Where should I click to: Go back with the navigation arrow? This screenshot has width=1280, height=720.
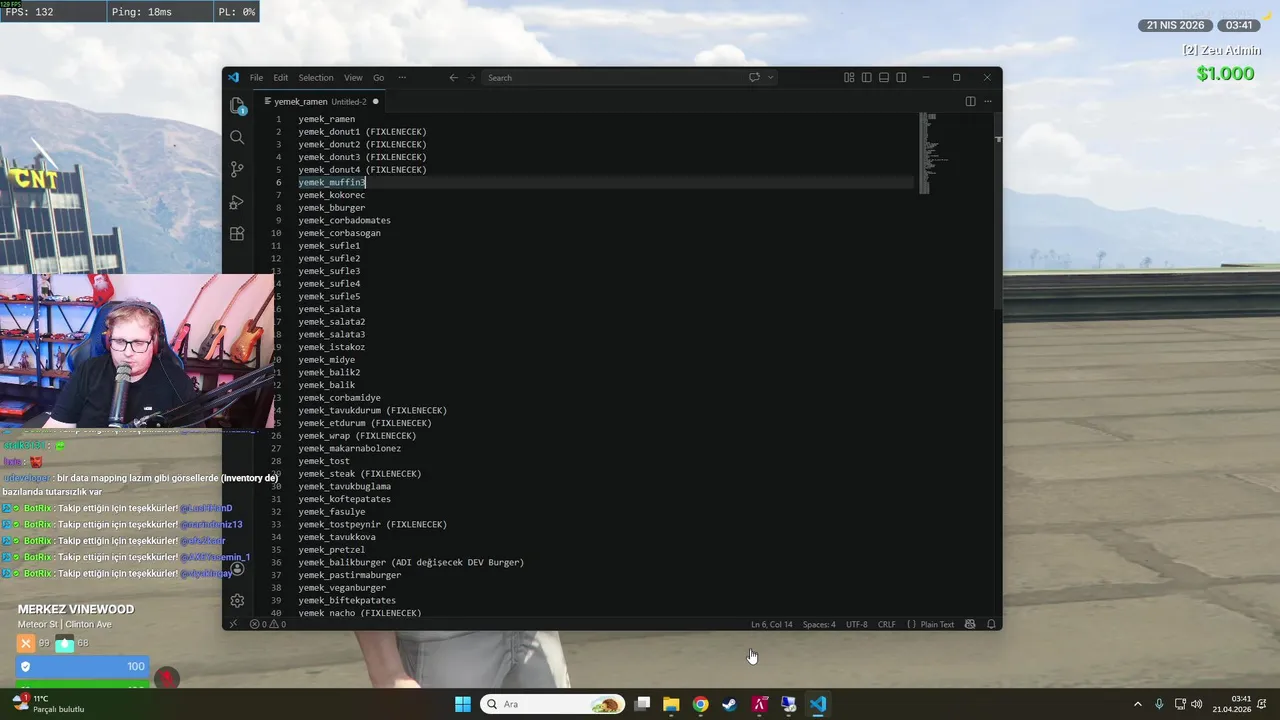453,77
